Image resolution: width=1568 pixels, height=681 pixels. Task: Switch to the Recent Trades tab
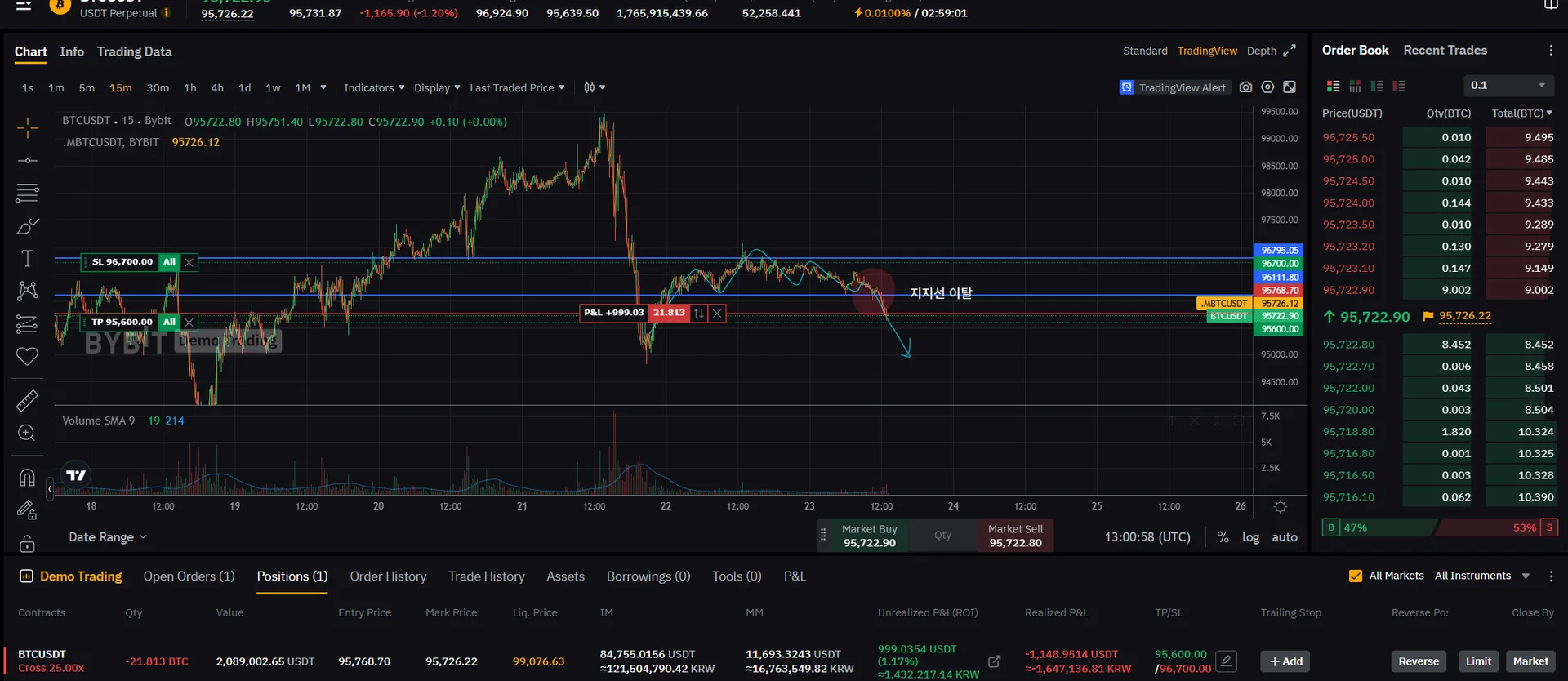[x=1445, y=51]
